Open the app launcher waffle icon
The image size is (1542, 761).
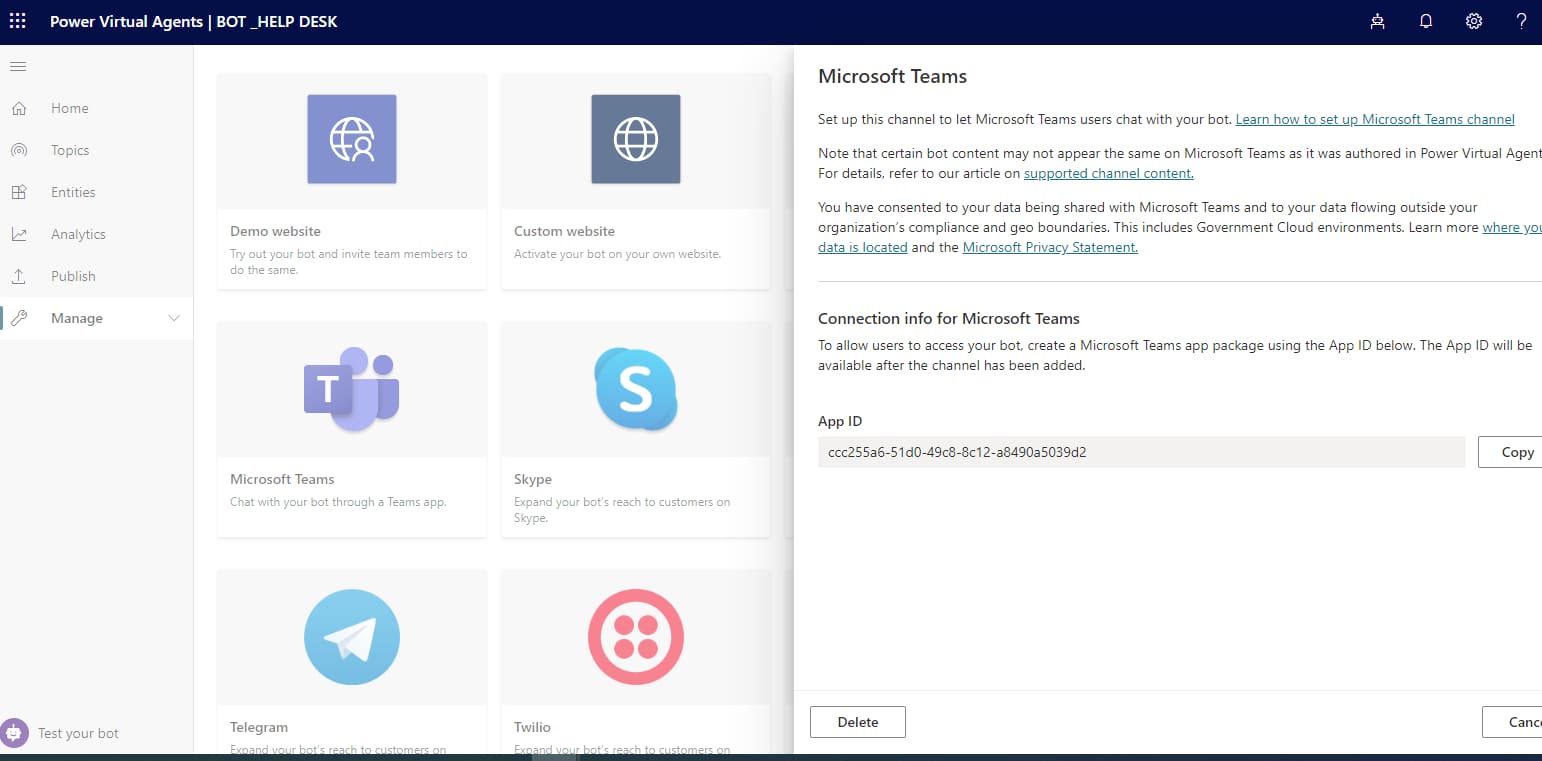(18, 21)
